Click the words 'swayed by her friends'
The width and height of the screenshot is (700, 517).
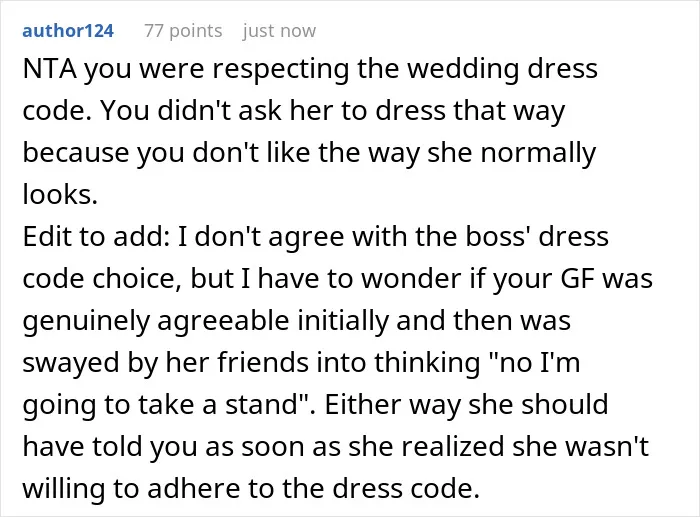[166, 362]
